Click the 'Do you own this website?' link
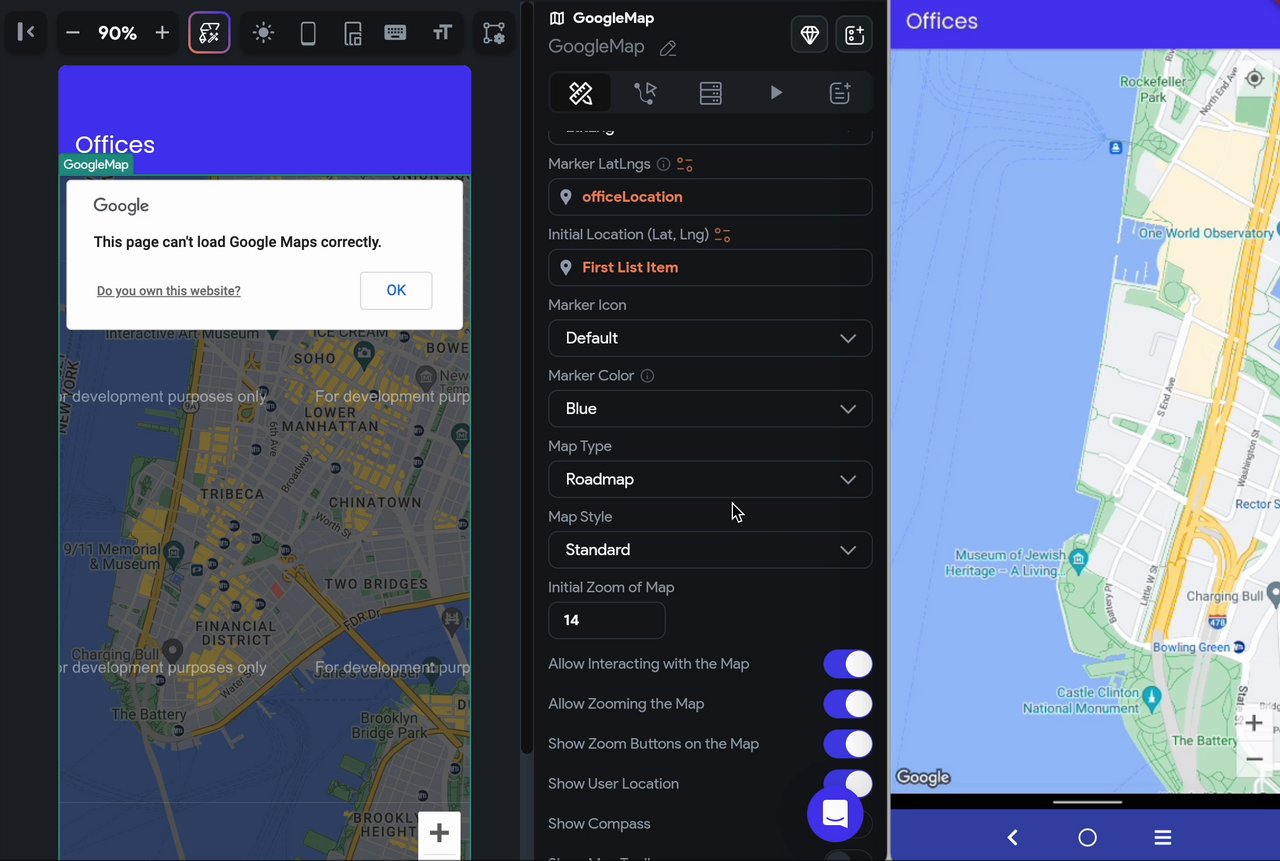The width and height of the screenshot is (1280, 861). pos(168,291)
